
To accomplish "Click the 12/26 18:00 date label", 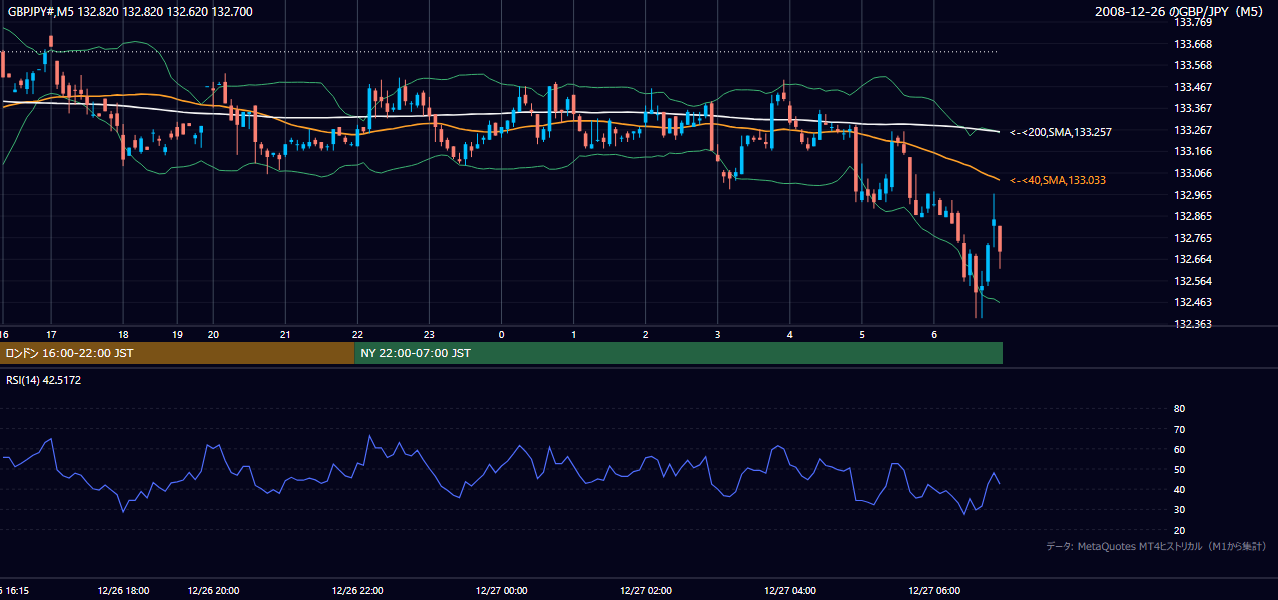I will [x=123, y=590].
